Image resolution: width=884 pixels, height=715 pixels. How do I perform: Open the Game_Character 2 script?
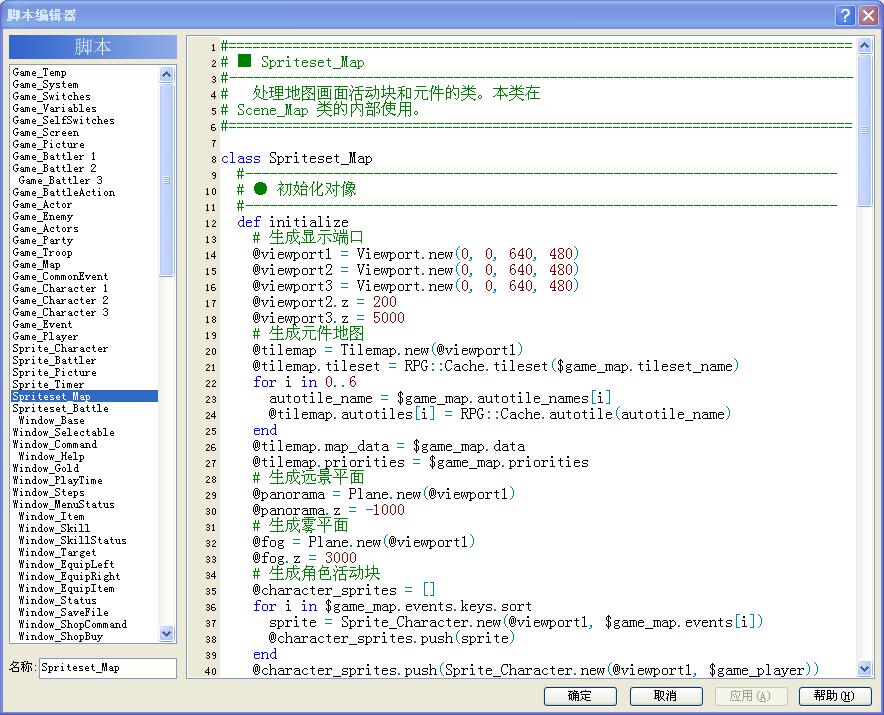click(60, 301)
